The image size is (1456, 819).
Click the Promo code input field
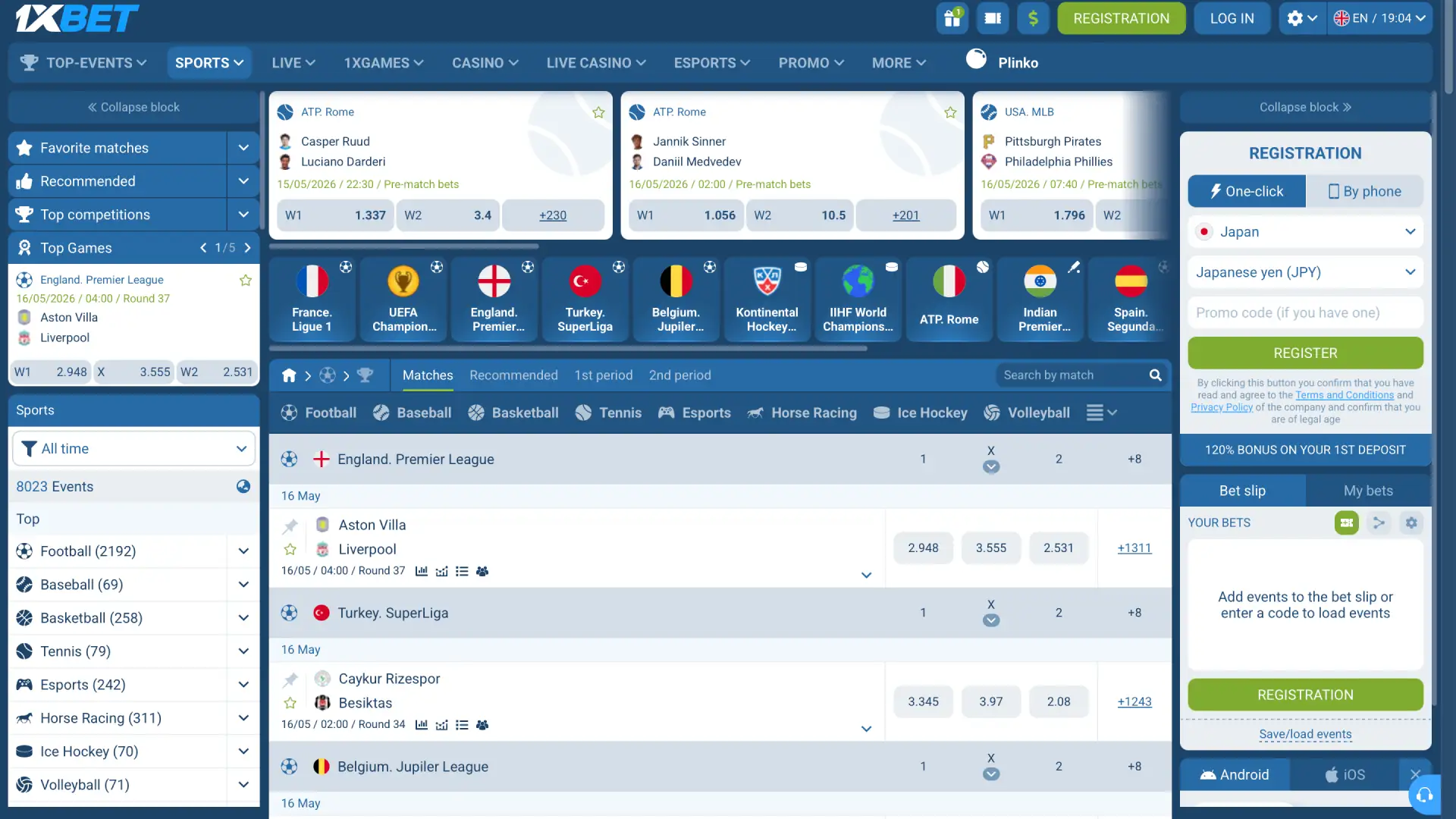[1305, 312]
